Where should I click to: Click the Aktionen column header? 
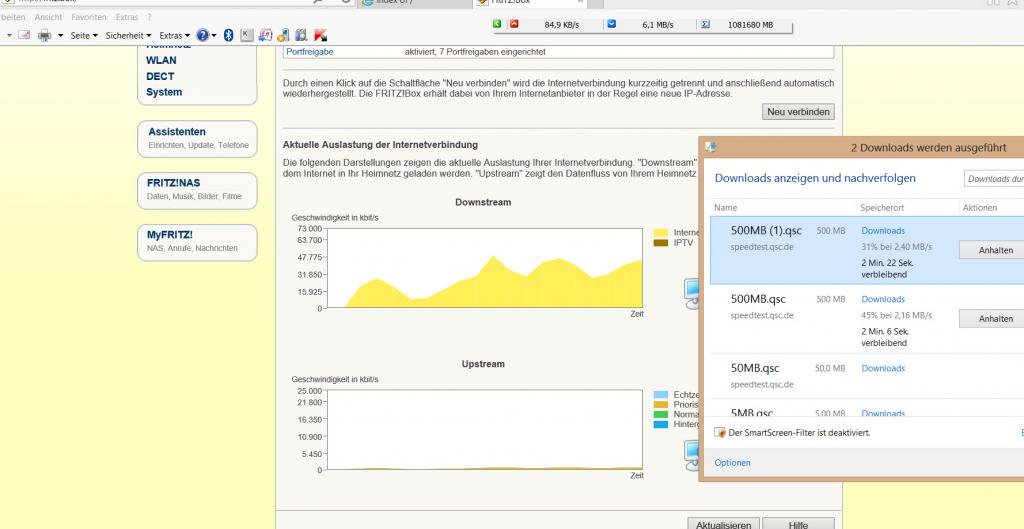tap(980, 208)
